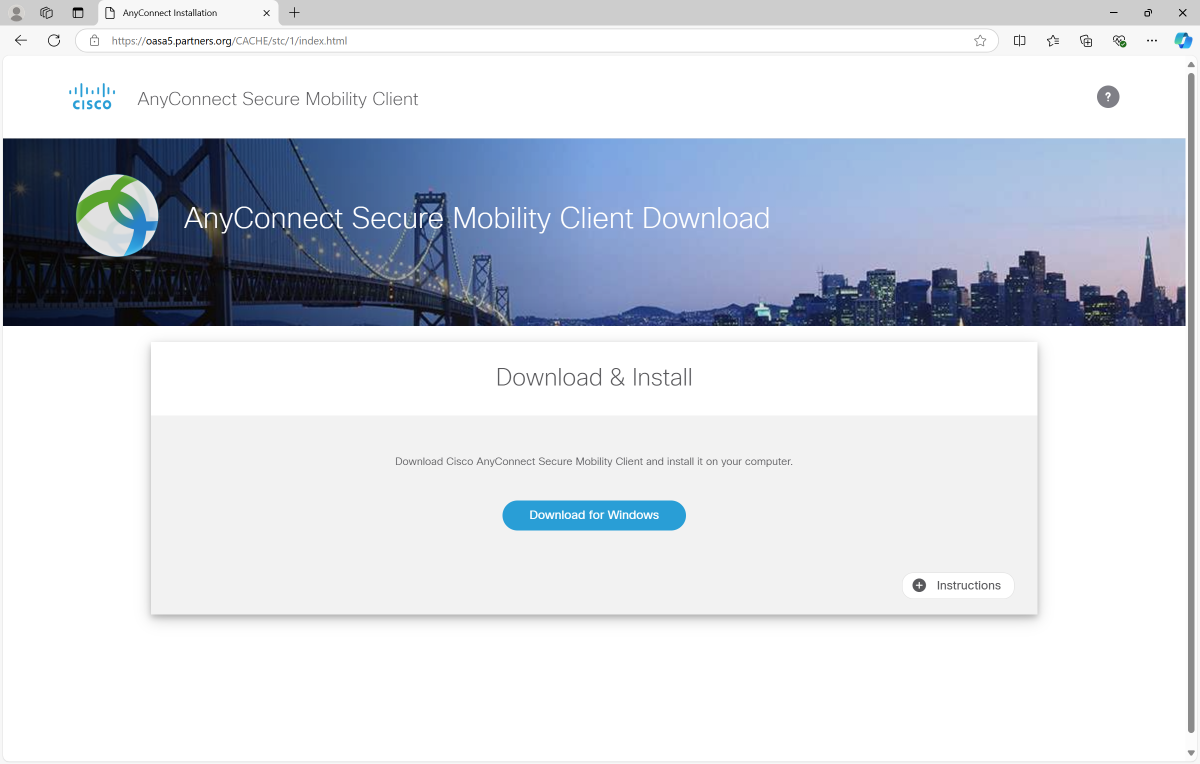Open Settings and more ellipsis menu

[x=1152, y=41]
